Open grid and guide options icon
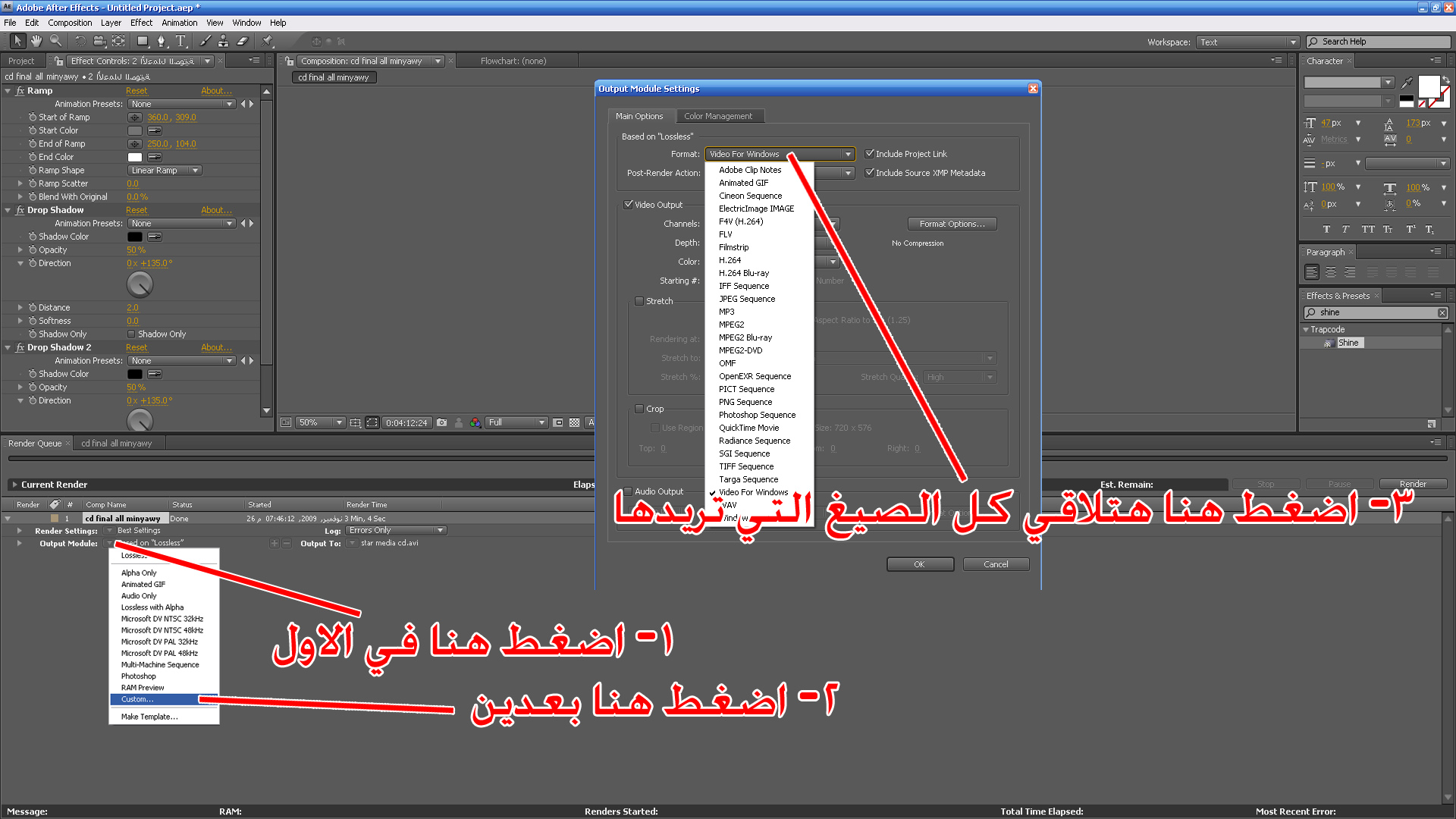 click(x=355, y=422)
